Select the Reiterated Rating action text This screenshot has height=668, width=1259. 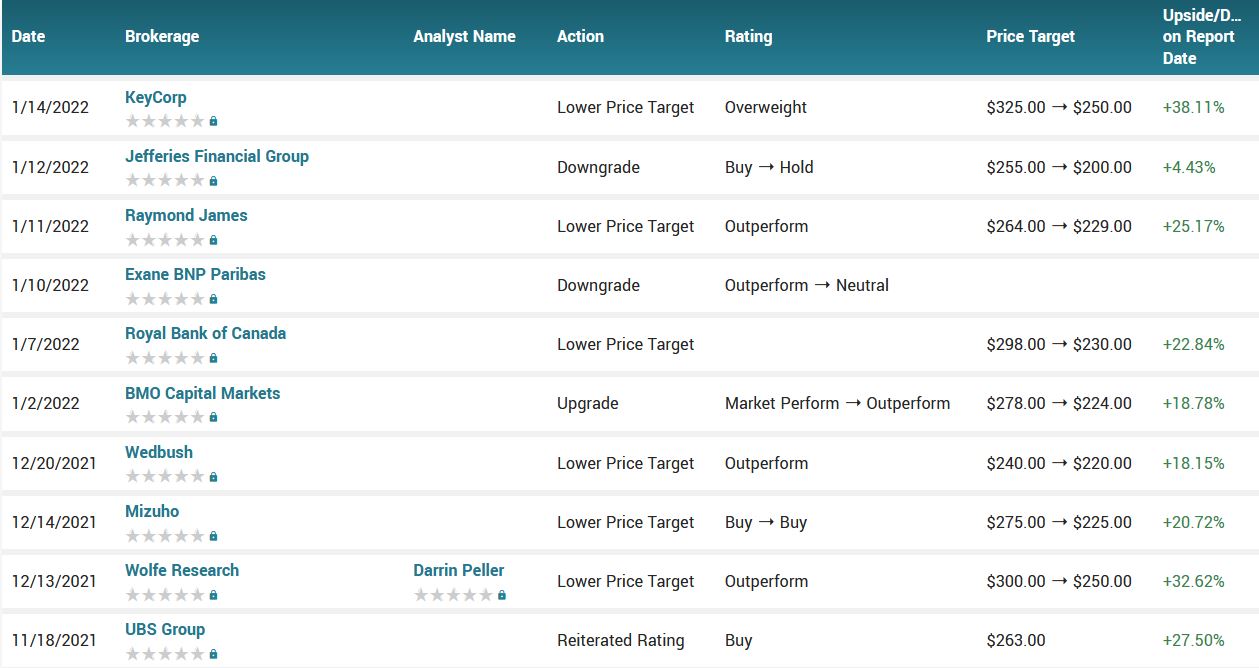[x=621, y=640]
